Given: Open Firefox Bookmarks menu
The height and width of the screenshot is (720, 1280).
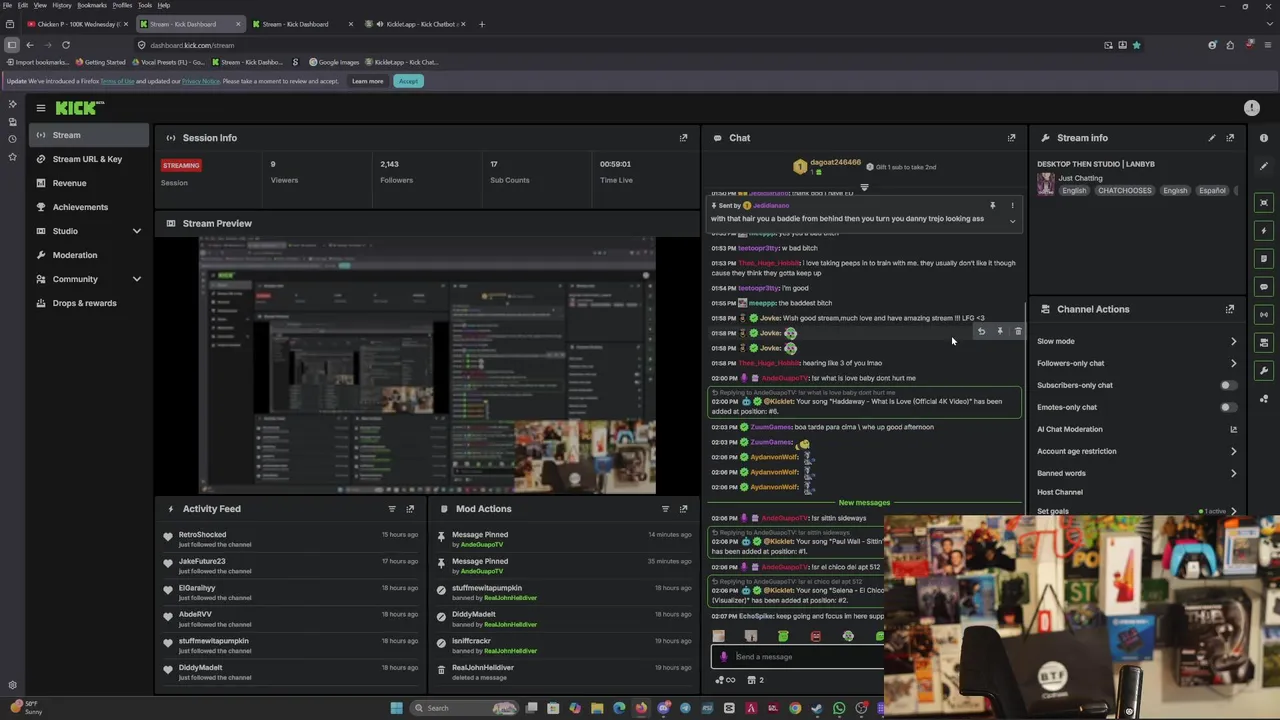Looking at the screenshot, I should 92,5.
